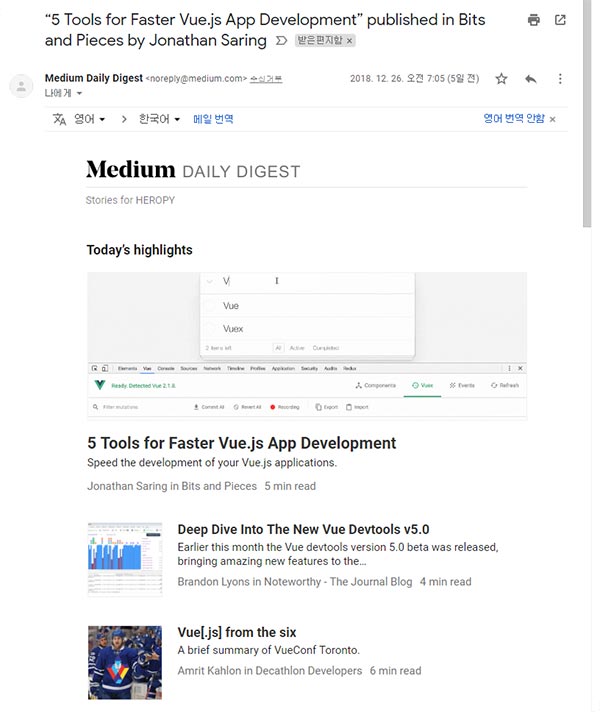Screen dimensions: 600x712
Task: Click the importance marker beside subject
Action: [282, 41]
